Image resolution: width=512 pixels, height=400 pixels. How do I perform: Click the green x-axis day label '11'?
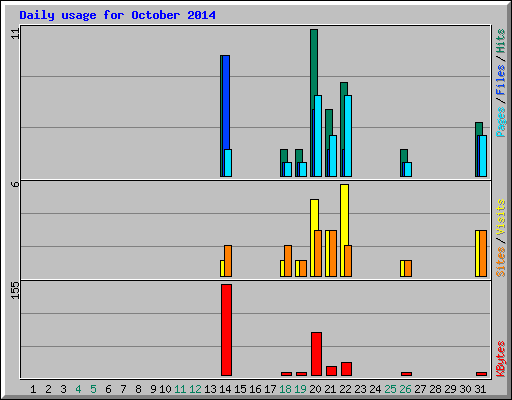[180, 389]
